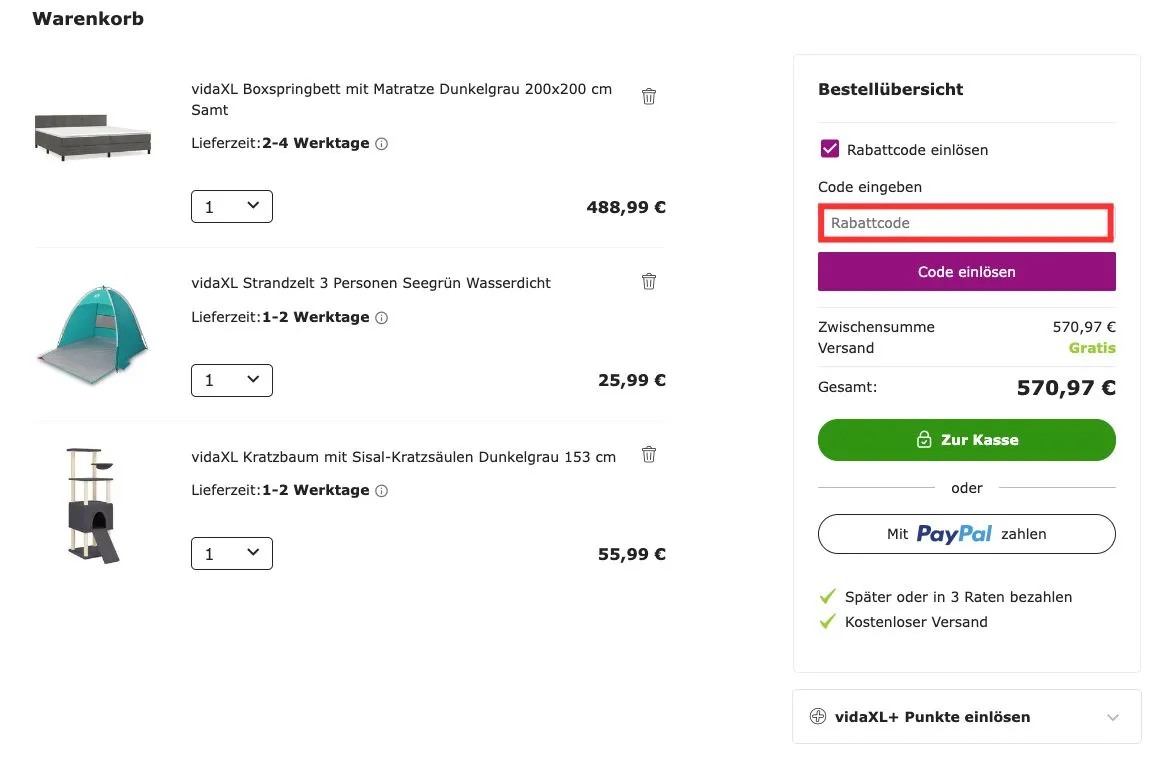
Task: Delete the Boxspringbett using its trash icon
Action: [x=648, y=95]
